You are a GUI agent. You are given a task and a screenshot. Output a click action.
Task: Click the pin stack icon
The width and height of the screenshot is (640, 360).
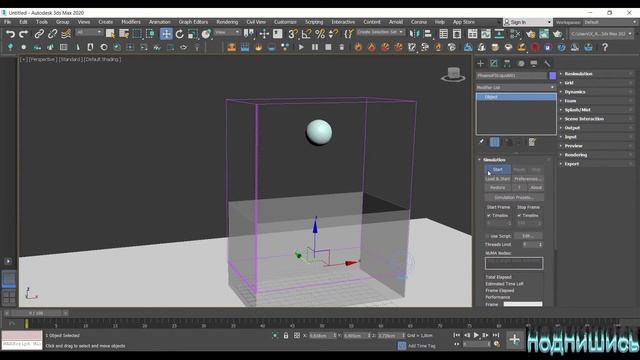coord(481,142)
